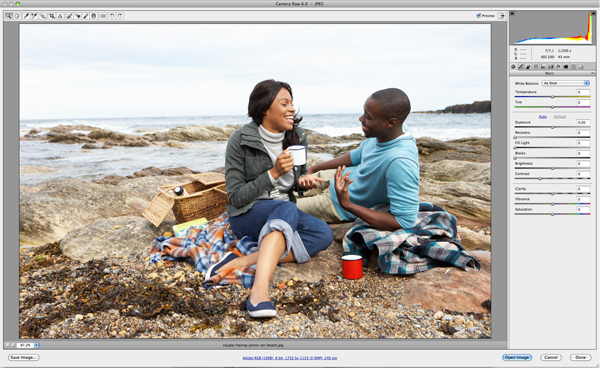This screenshot has height=368, width=600.
Task: Click the Saturation slider handle
Action: click(552, 214)
